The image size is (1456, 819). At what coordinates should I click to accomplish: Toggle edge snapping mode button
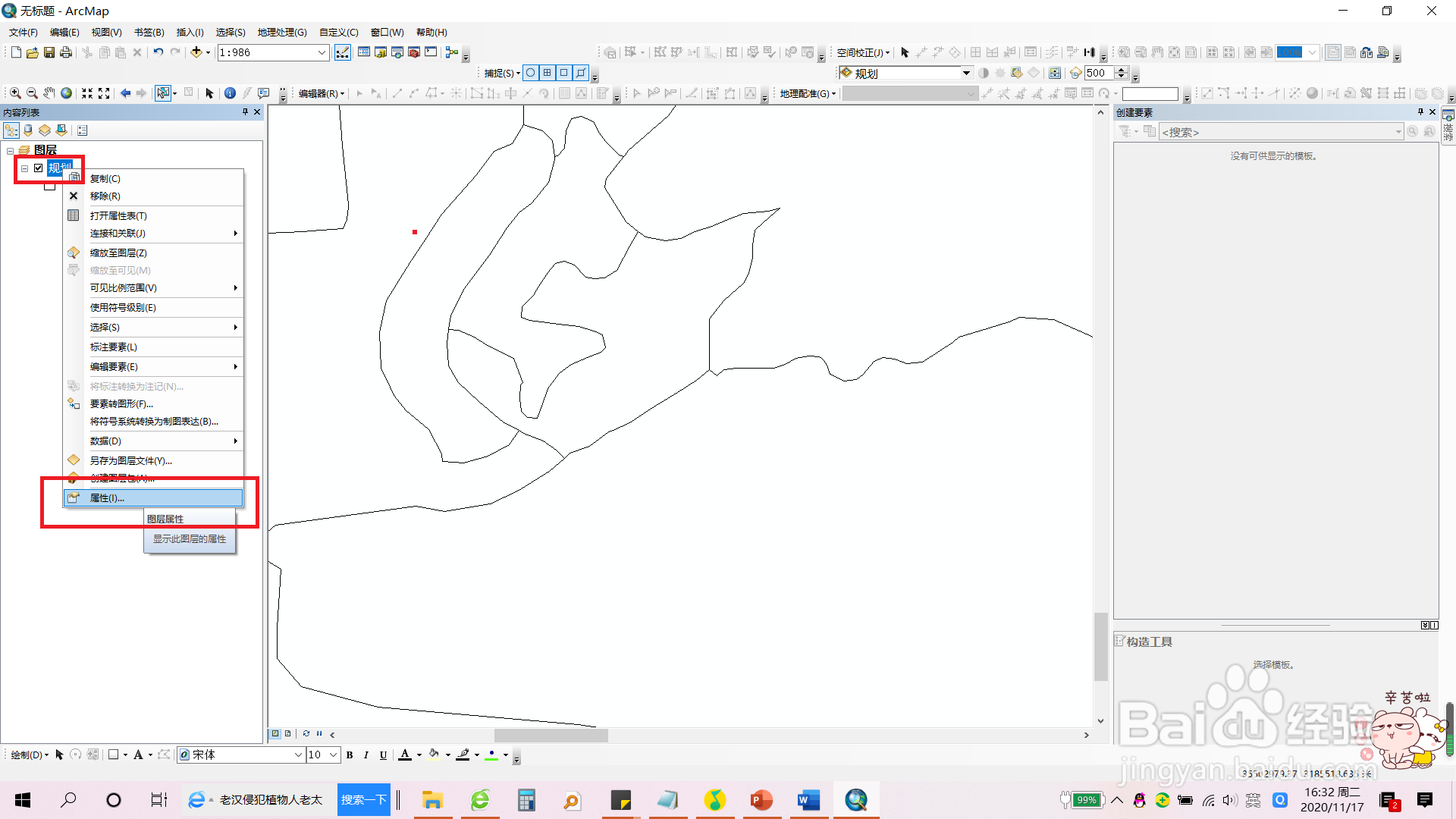pyautogui.click(x=580, y=72)
